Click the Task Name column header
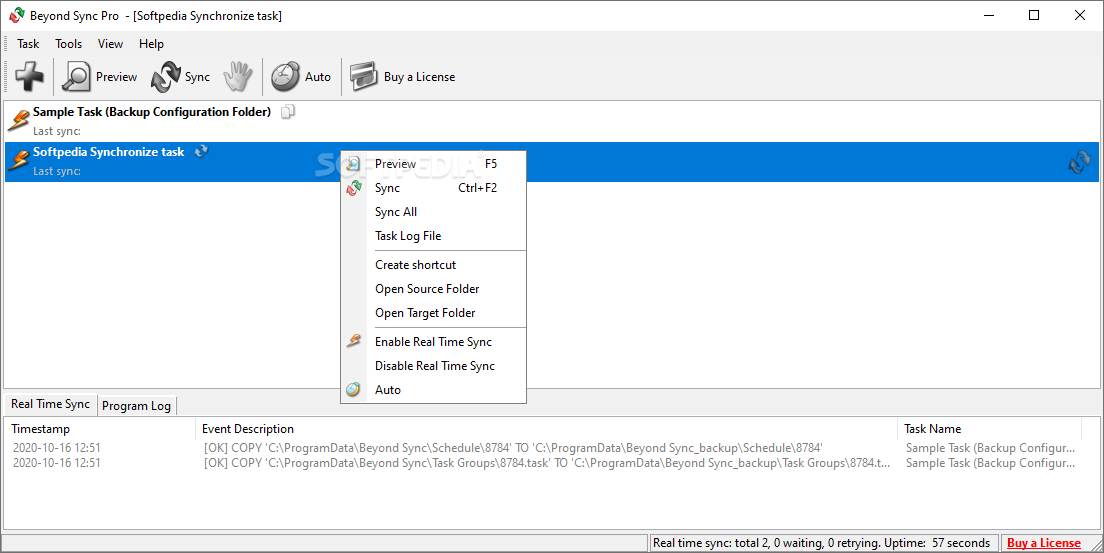This screenshot has height=553, width=1104. (989, 428)
